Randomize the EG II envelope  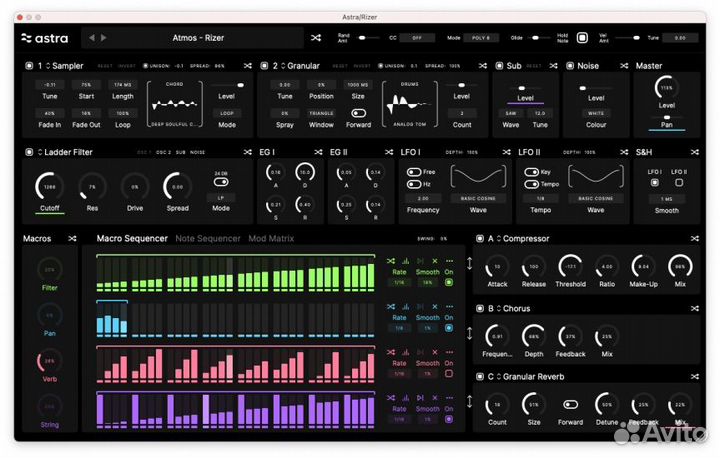coord(389,152)
